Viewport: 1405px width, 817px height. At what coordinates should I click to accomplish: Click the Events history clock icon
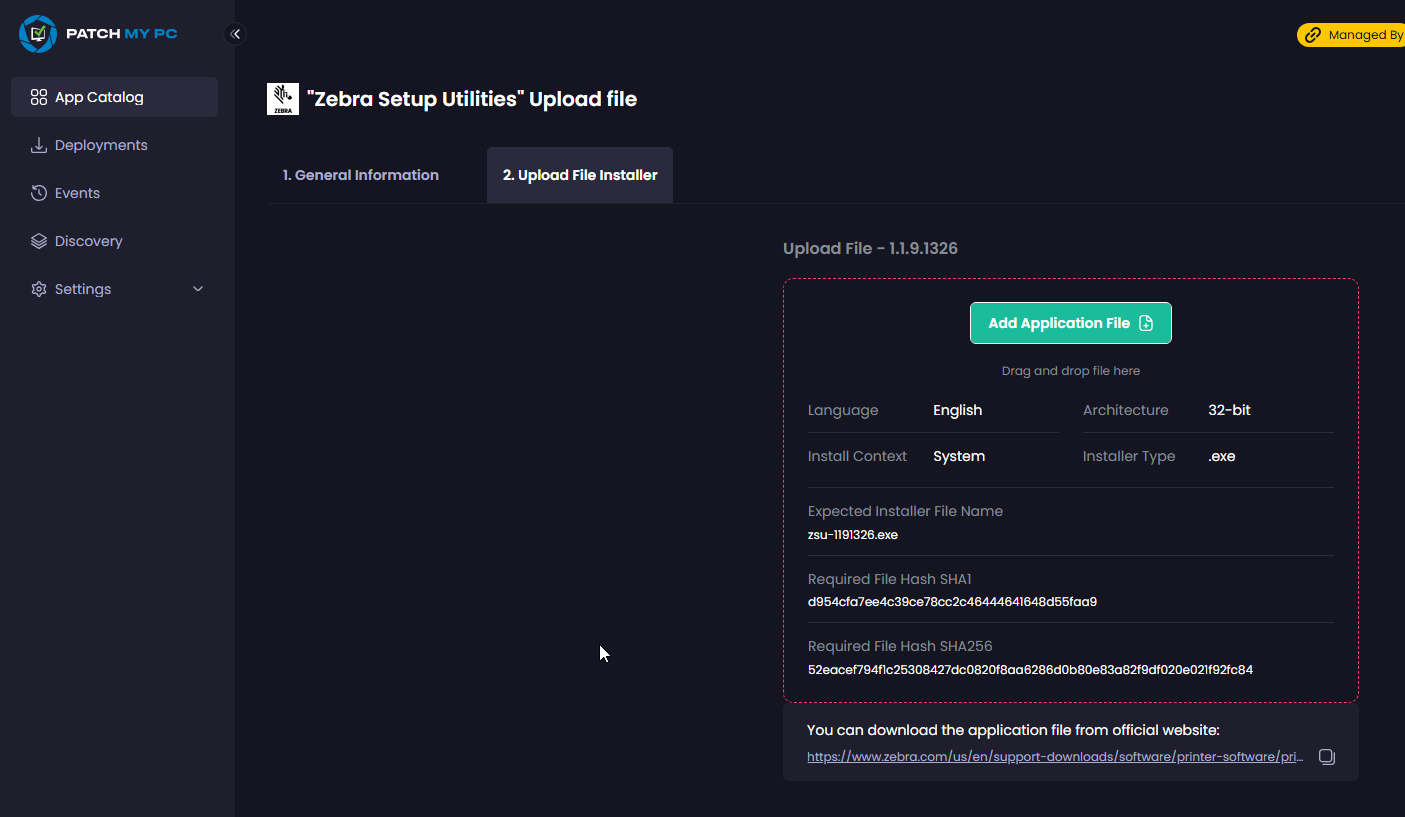39,193
